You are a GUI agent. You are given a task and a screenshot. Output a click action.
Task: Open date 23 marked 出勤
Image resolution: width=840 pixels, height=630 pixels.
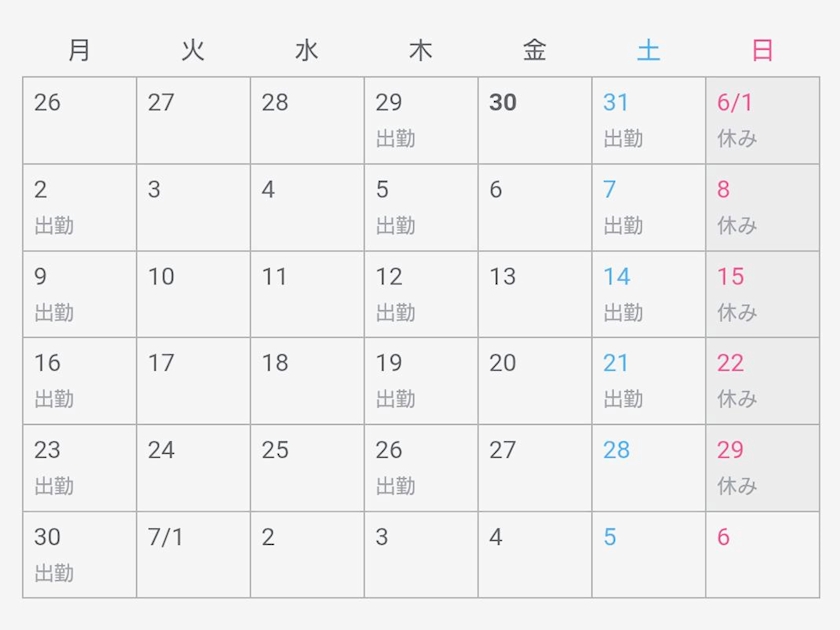(x=80, y=468)
